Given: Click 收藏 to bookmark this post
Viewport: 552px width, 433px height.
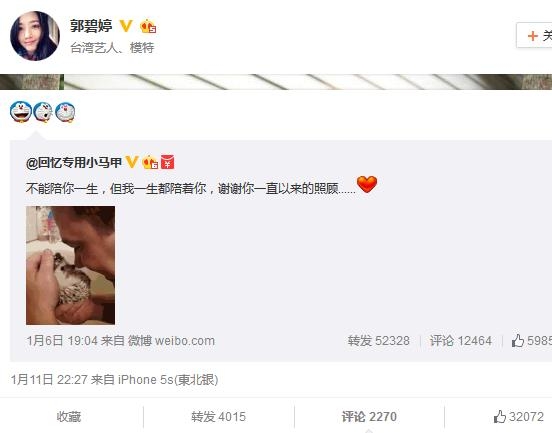Looking at the screenshot, I should (x=69, y=417).
